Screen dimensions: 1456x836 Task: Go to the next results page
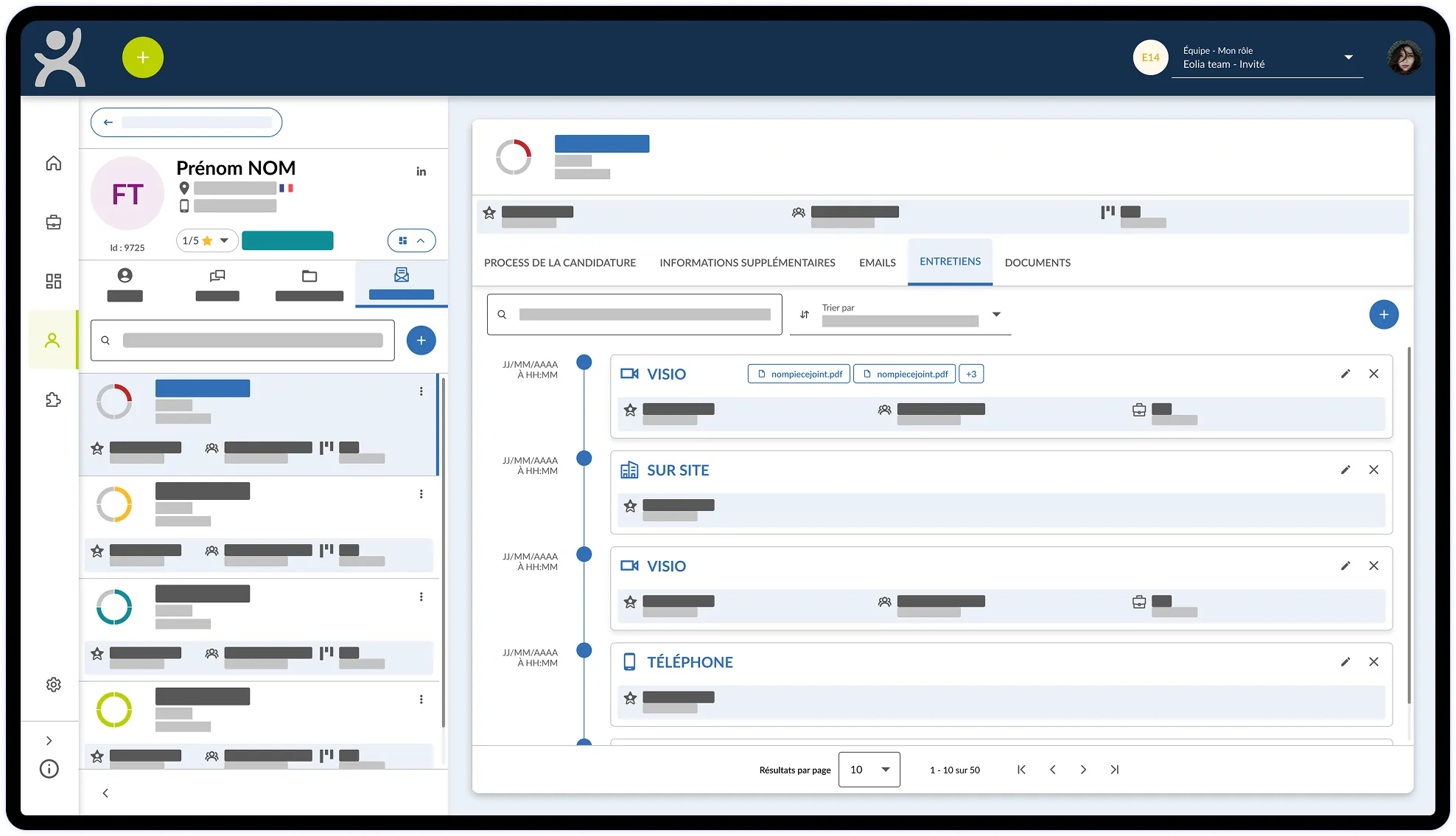[x=1083, y=770]
